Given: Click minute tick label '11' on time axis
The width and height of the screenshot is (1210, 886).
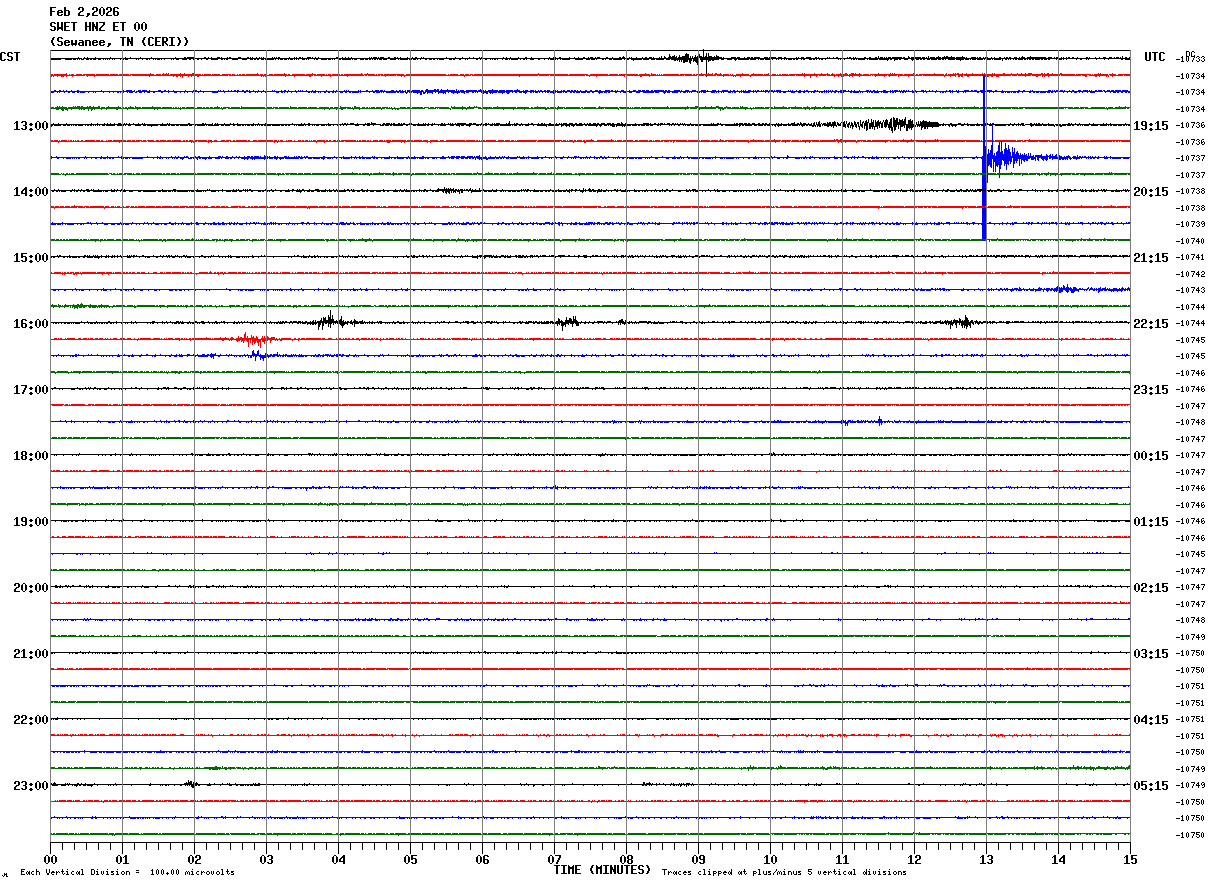Looking at the screenshot, I should 842,859.
